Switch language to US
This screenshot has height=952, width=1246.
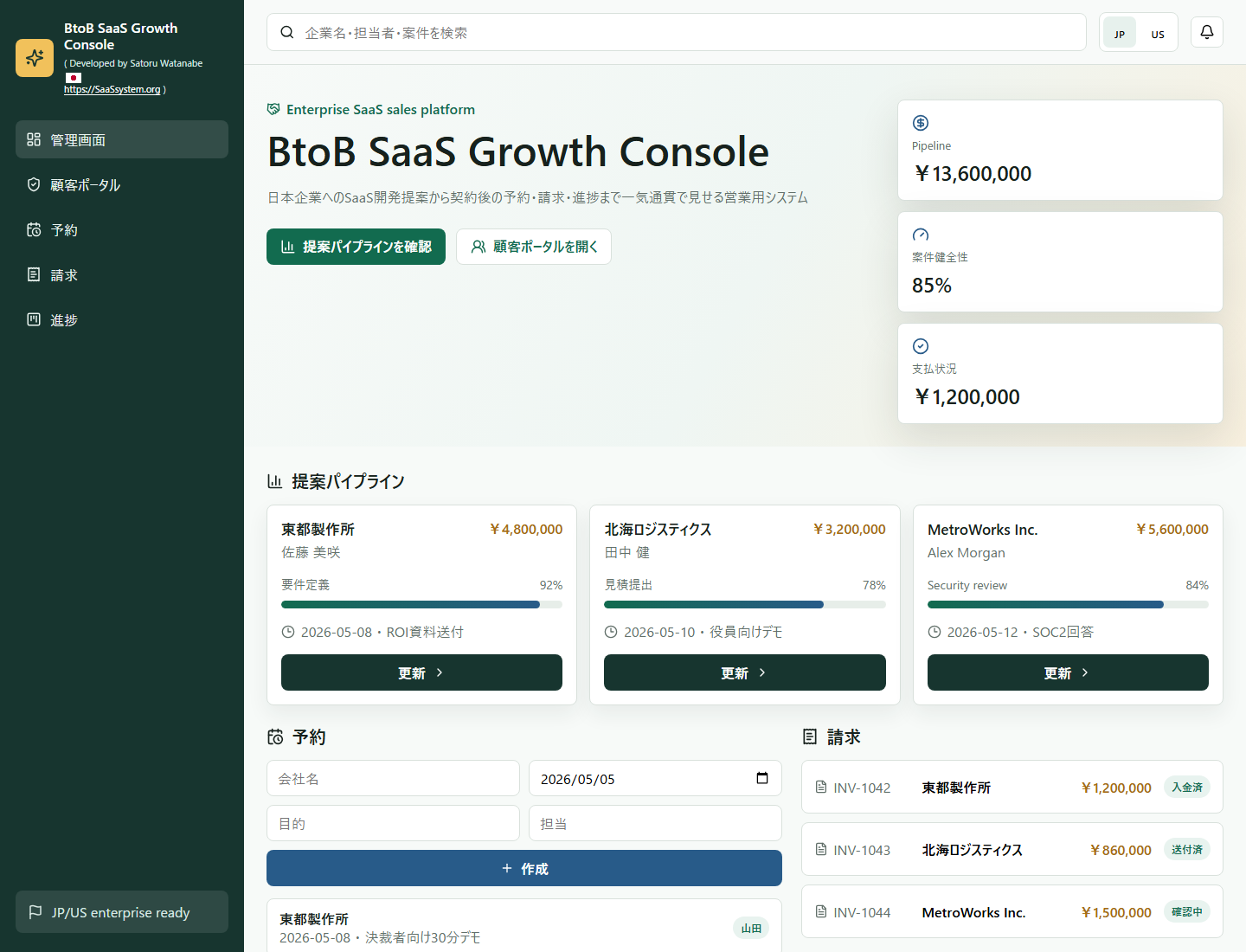1158,33
